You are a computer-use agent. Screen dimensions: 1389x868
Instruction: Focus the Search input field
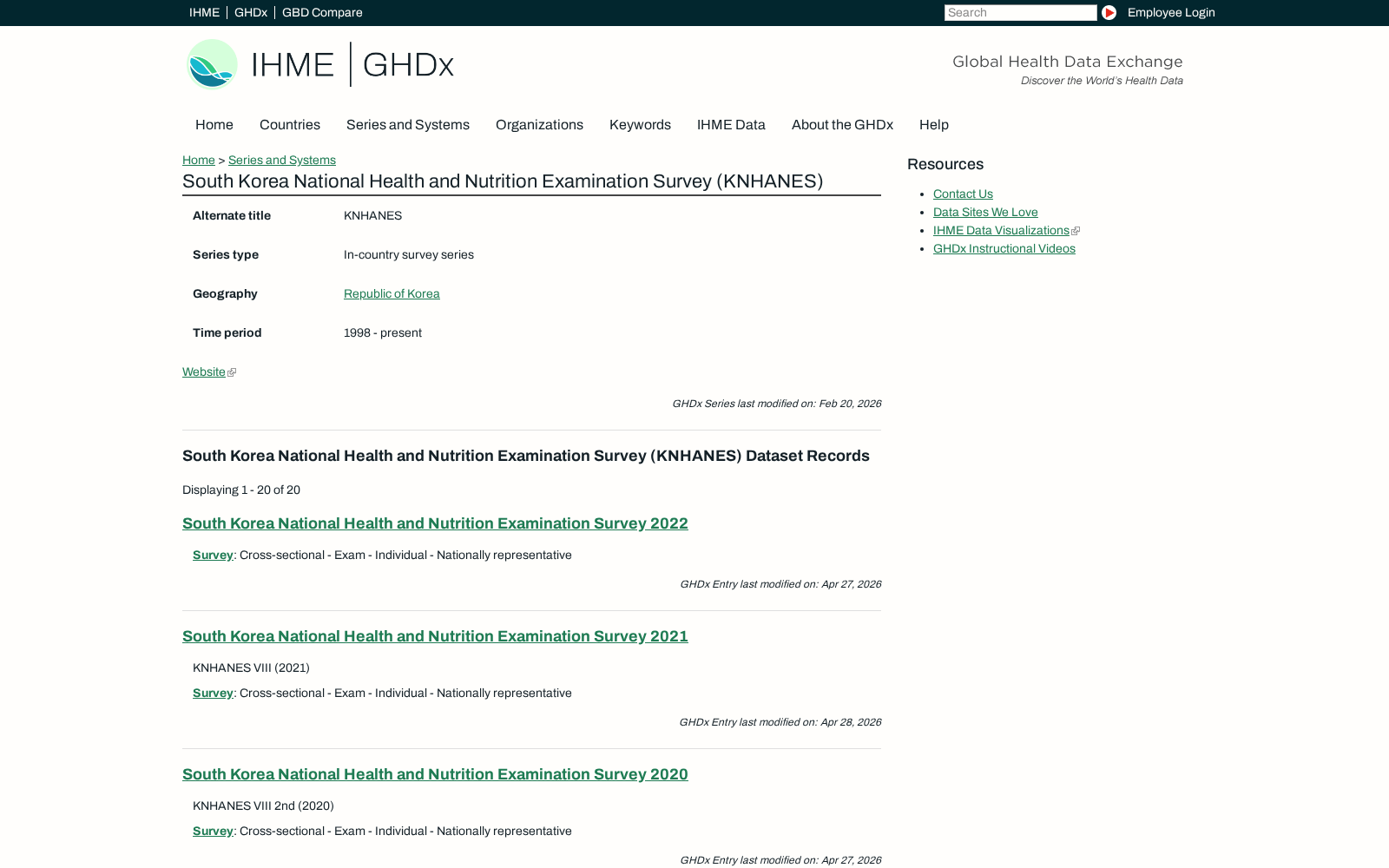click(x=1020, y=12)
